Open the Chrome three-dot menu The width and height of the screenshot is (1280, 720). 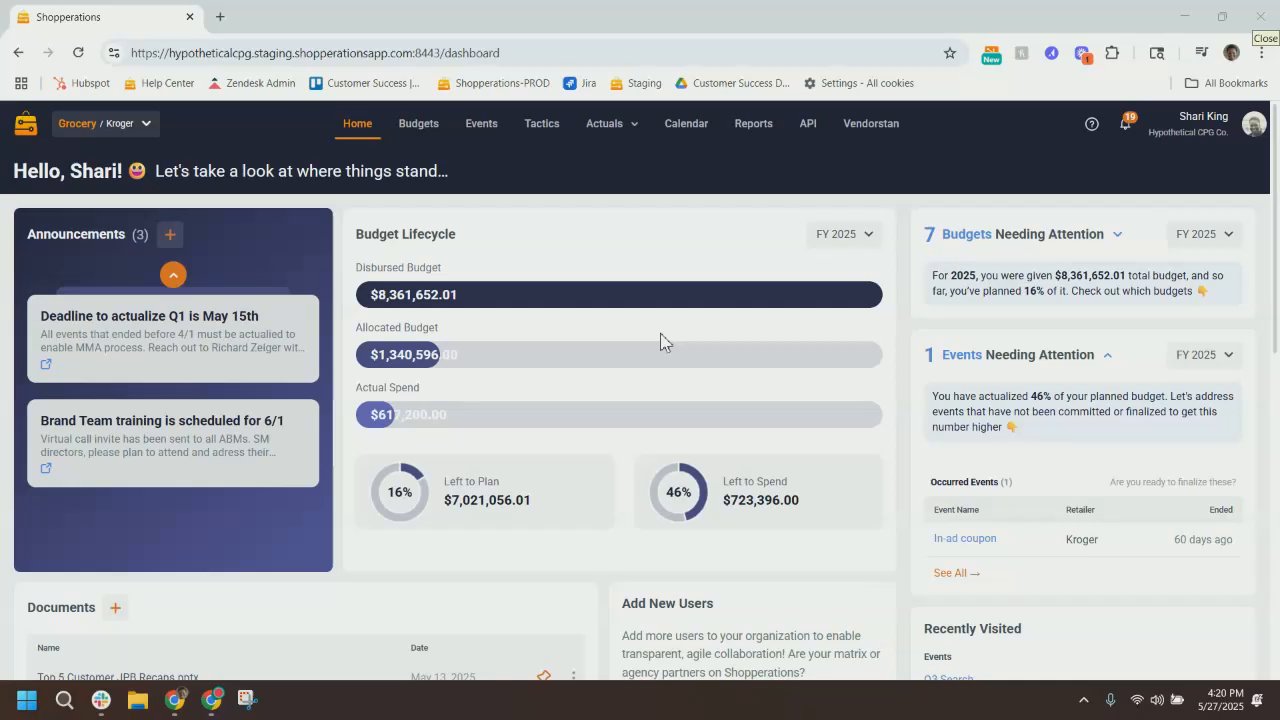1260,53
